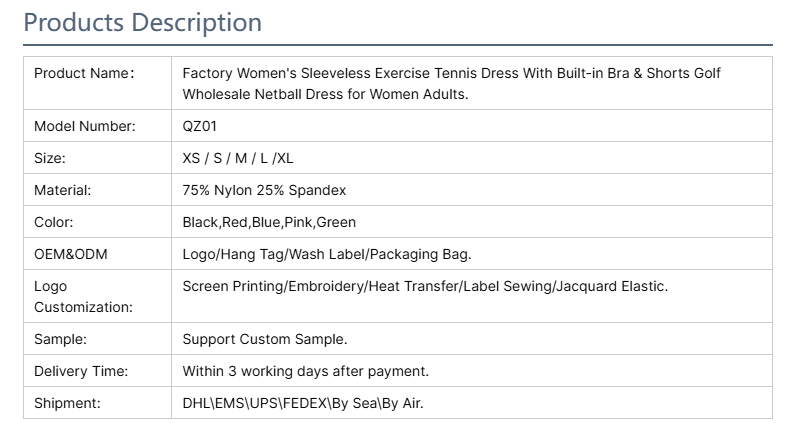Select the Black,Red,Blue,Pink,Green color list
Viewport: 811px width, 423px height.
click(x=269, y=222)
